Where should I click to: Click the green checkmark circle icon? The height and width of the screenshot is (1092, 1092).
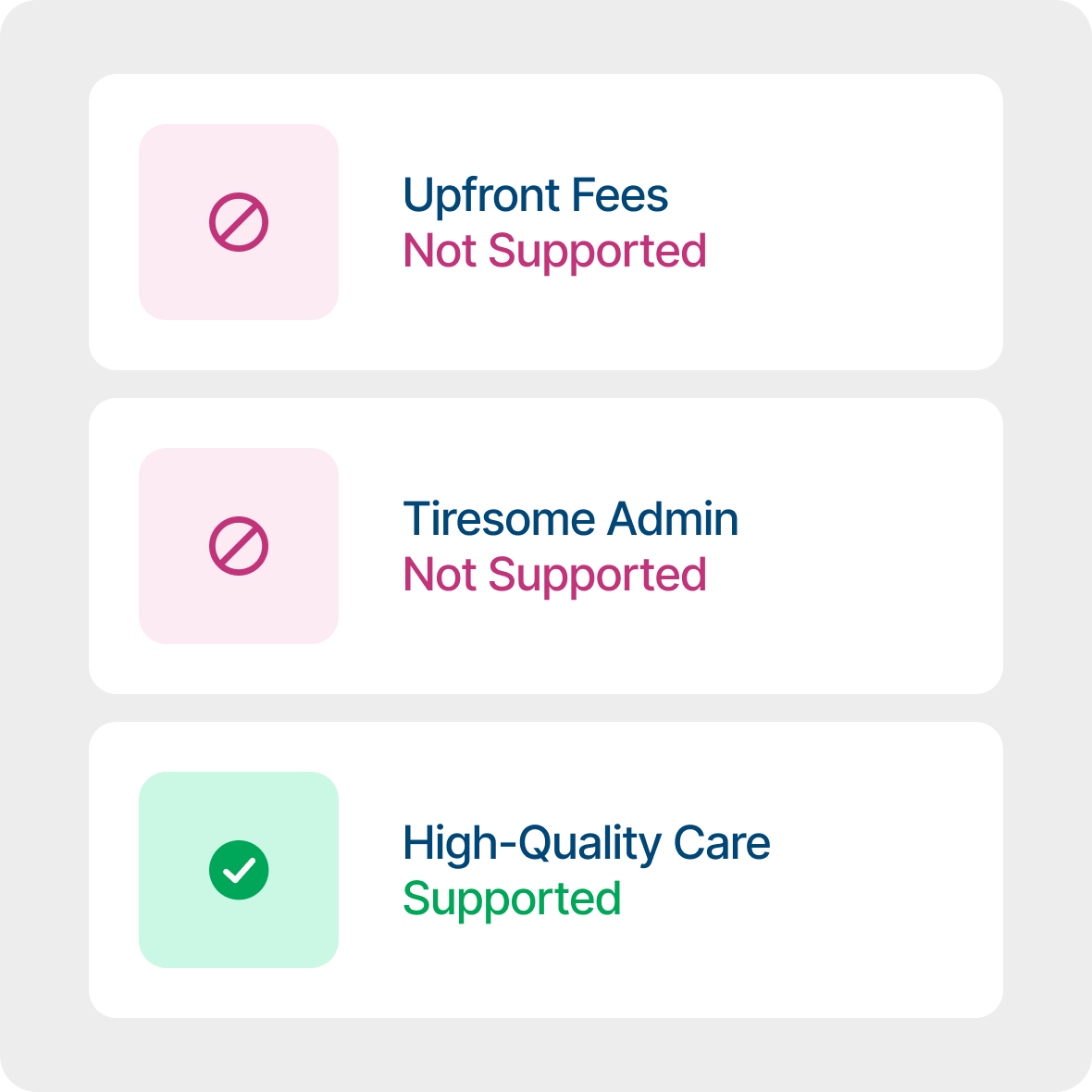[x=239, y=870]
